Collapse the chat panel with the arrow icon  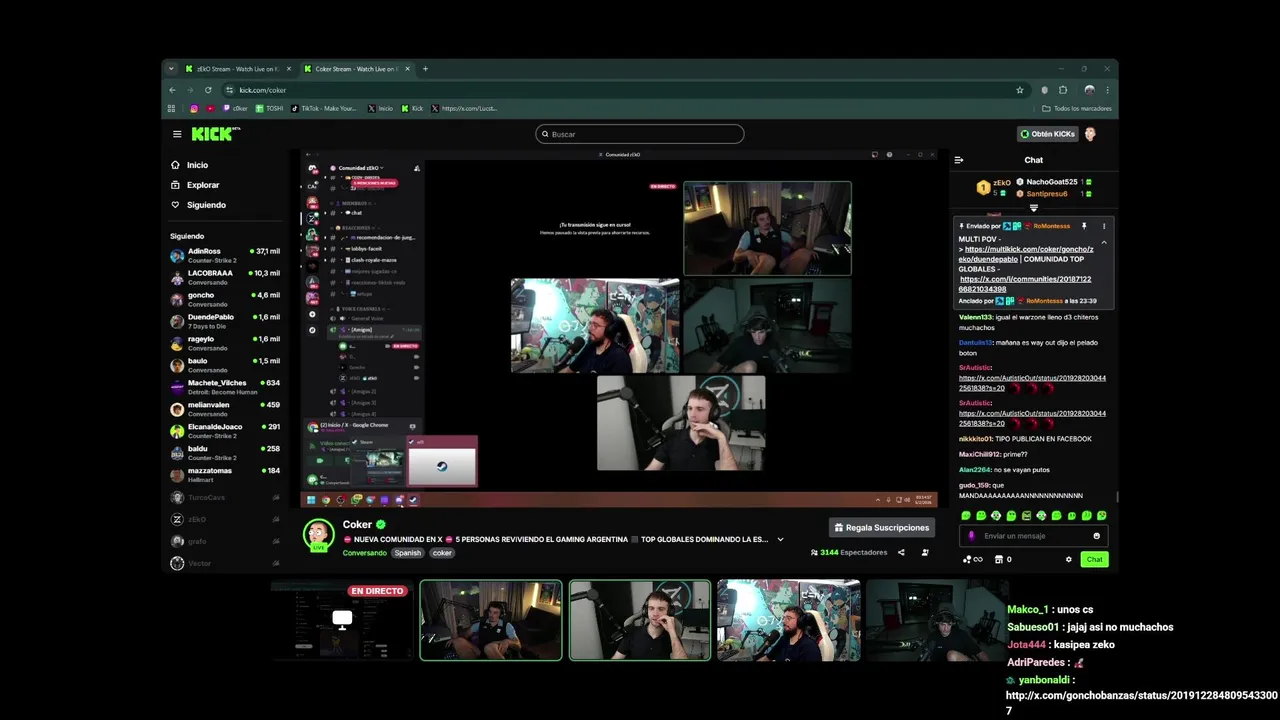tap(958, 160)
